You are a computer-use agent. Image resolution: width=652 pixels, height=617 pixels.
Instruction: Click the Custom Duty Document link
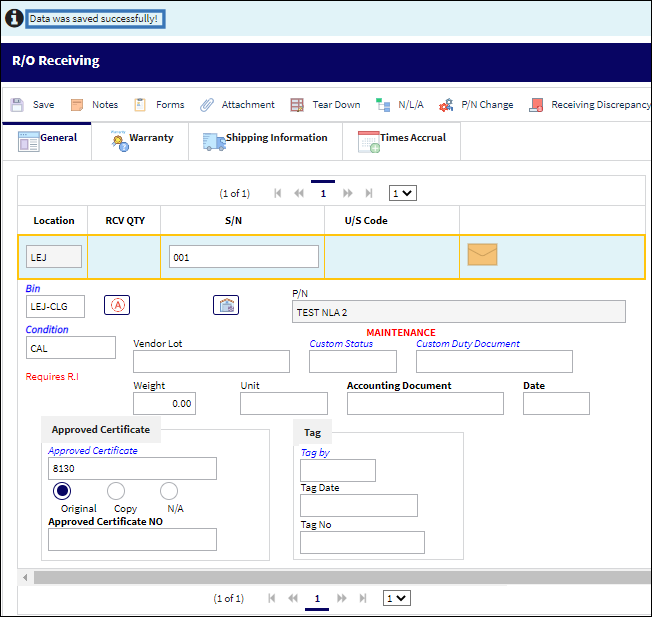point(468,344)
